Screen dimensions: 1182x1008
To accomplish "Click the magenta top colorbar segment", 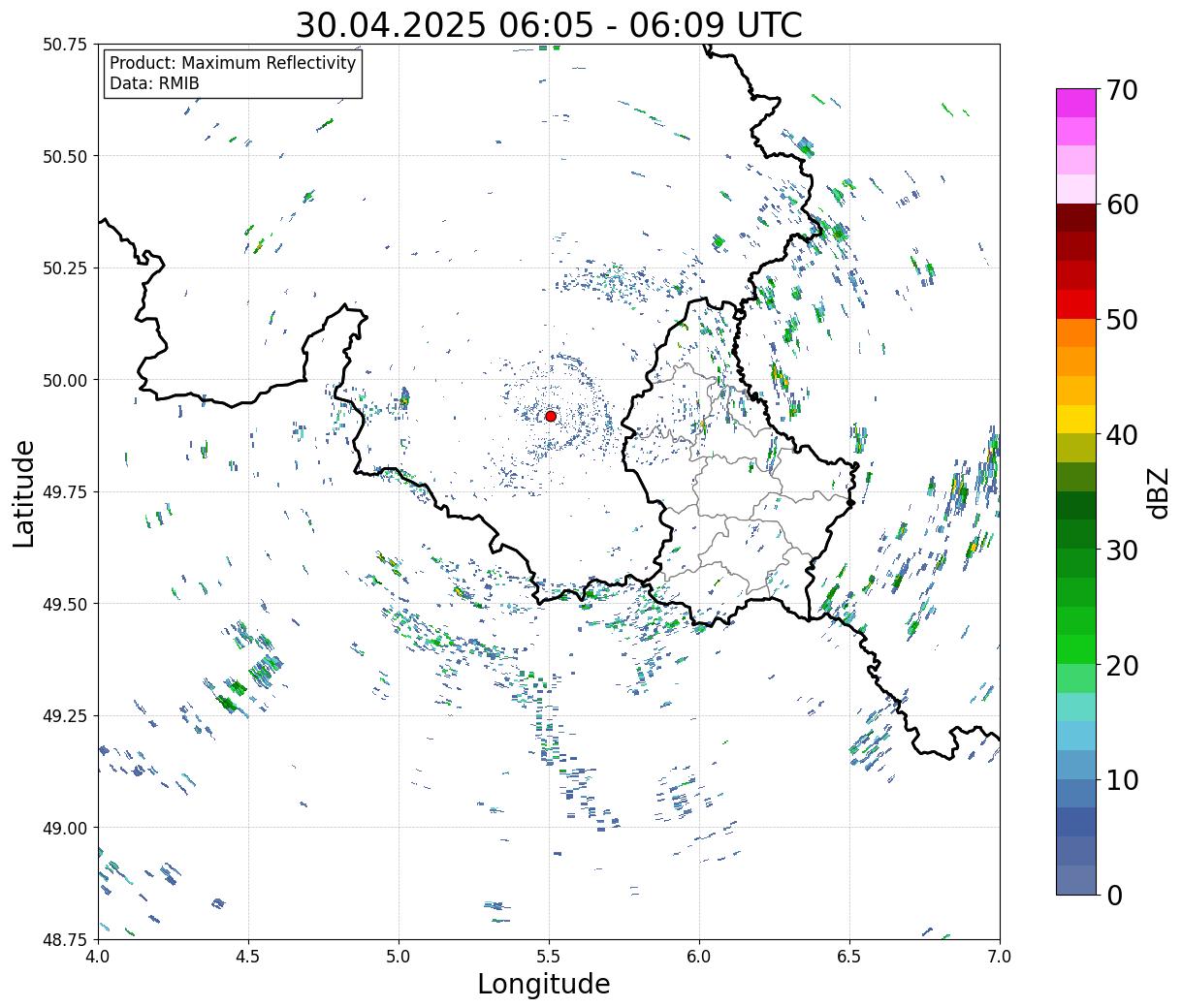I will click(1076, 103).
